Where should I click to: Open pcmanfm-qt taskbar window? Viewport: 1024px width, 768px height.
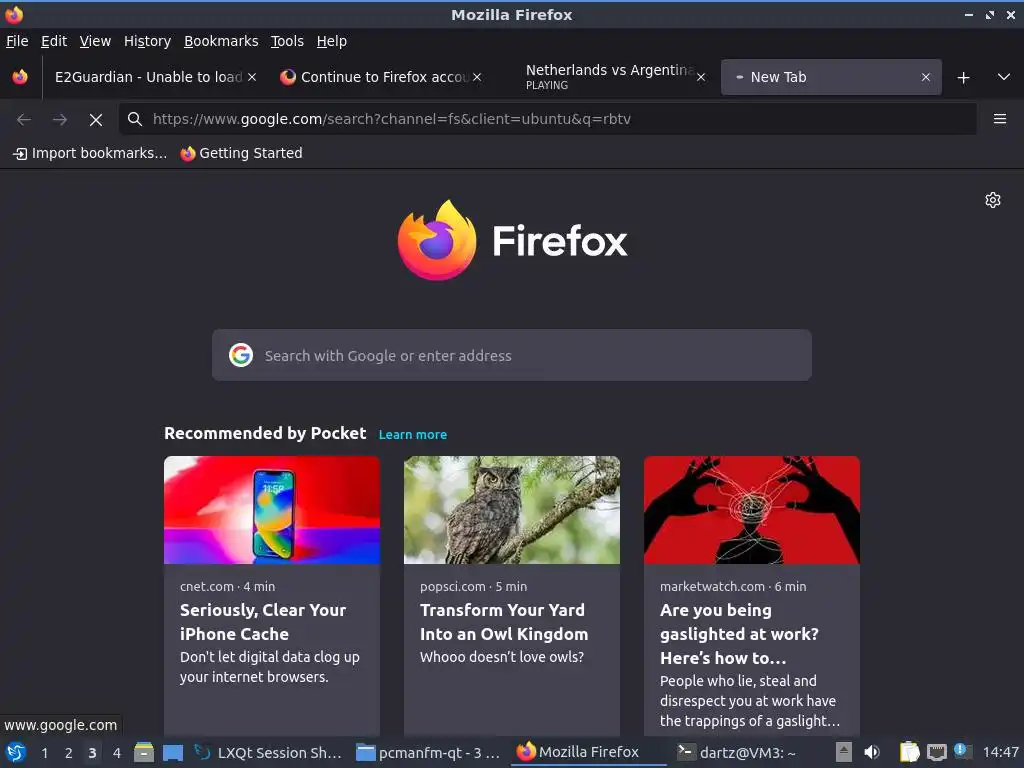pyautogui.click(x=428, y=753)
